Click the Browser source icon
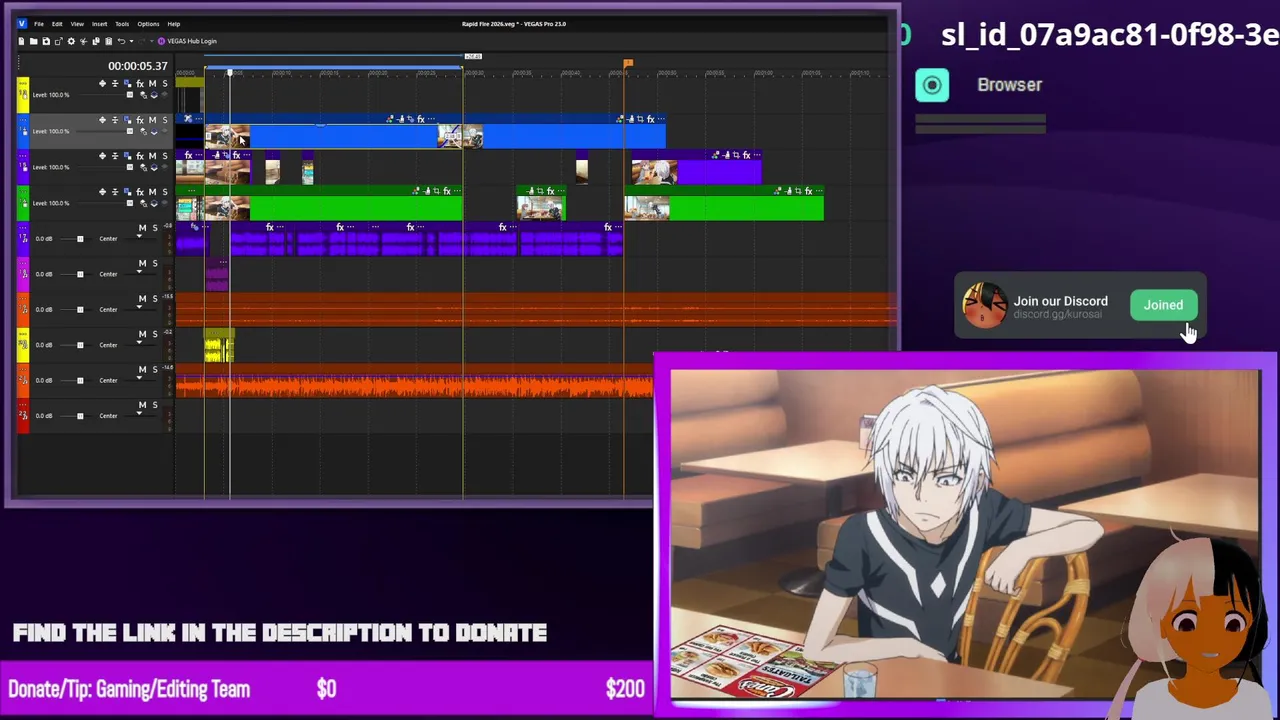Screen dimensions: 1280x720 click(x=932, y=85)
